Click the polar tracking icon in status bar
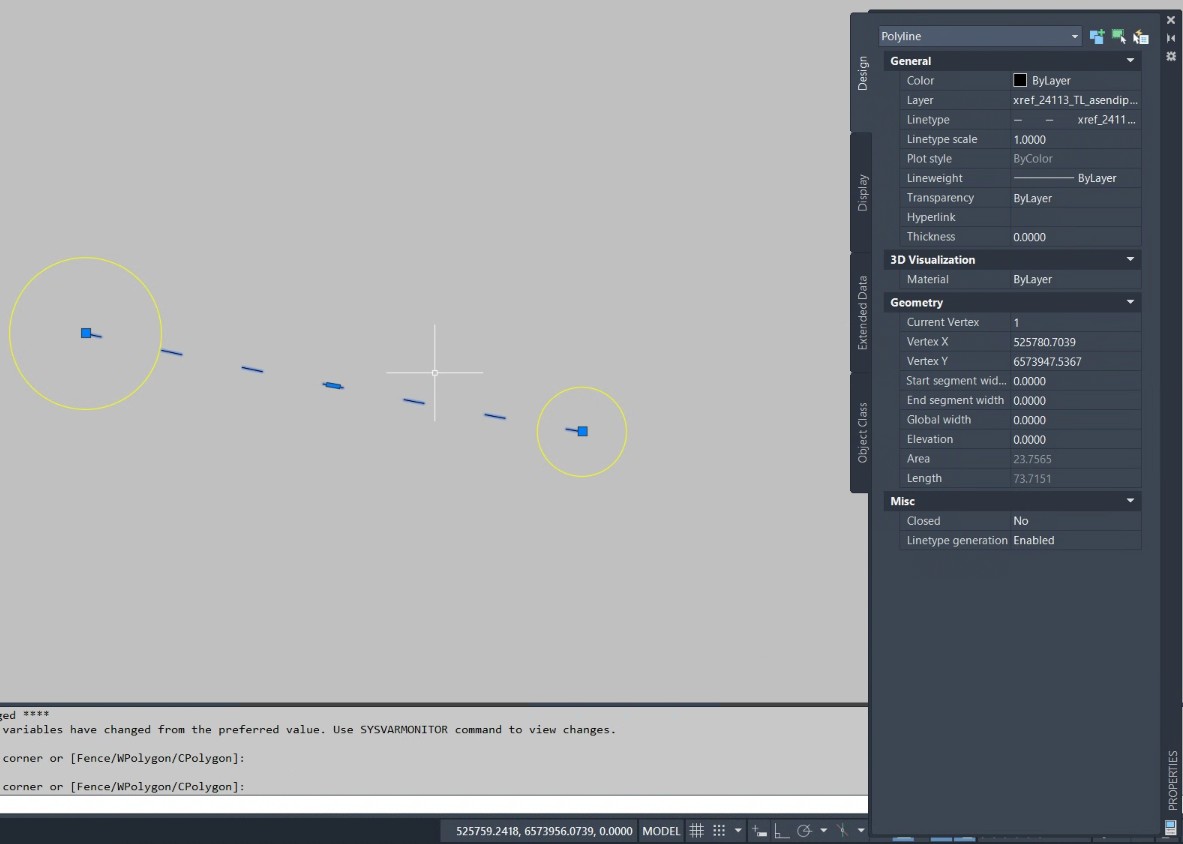 (804, 831)
